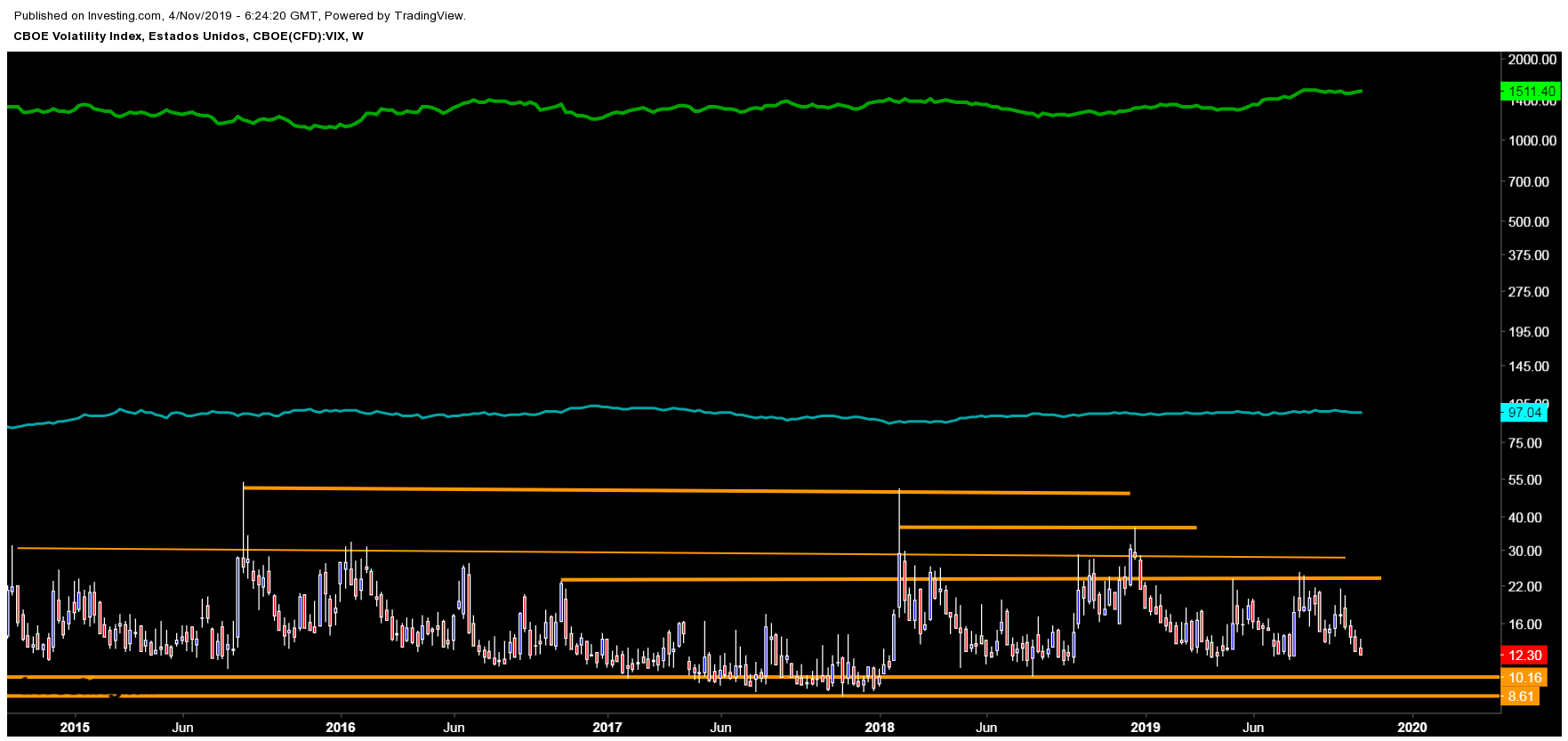Select the orange horizontal line at 10.16
Viewport: 1568px width, 741px height.
click(x=753, y=678)
